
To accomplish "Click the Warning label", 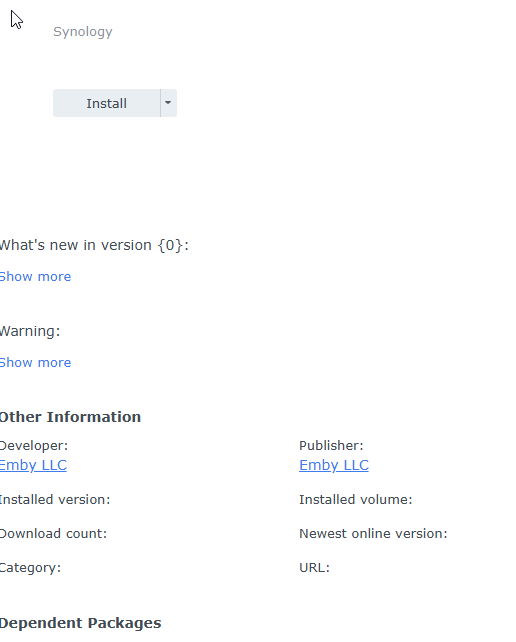I will (x=30, y=331).
